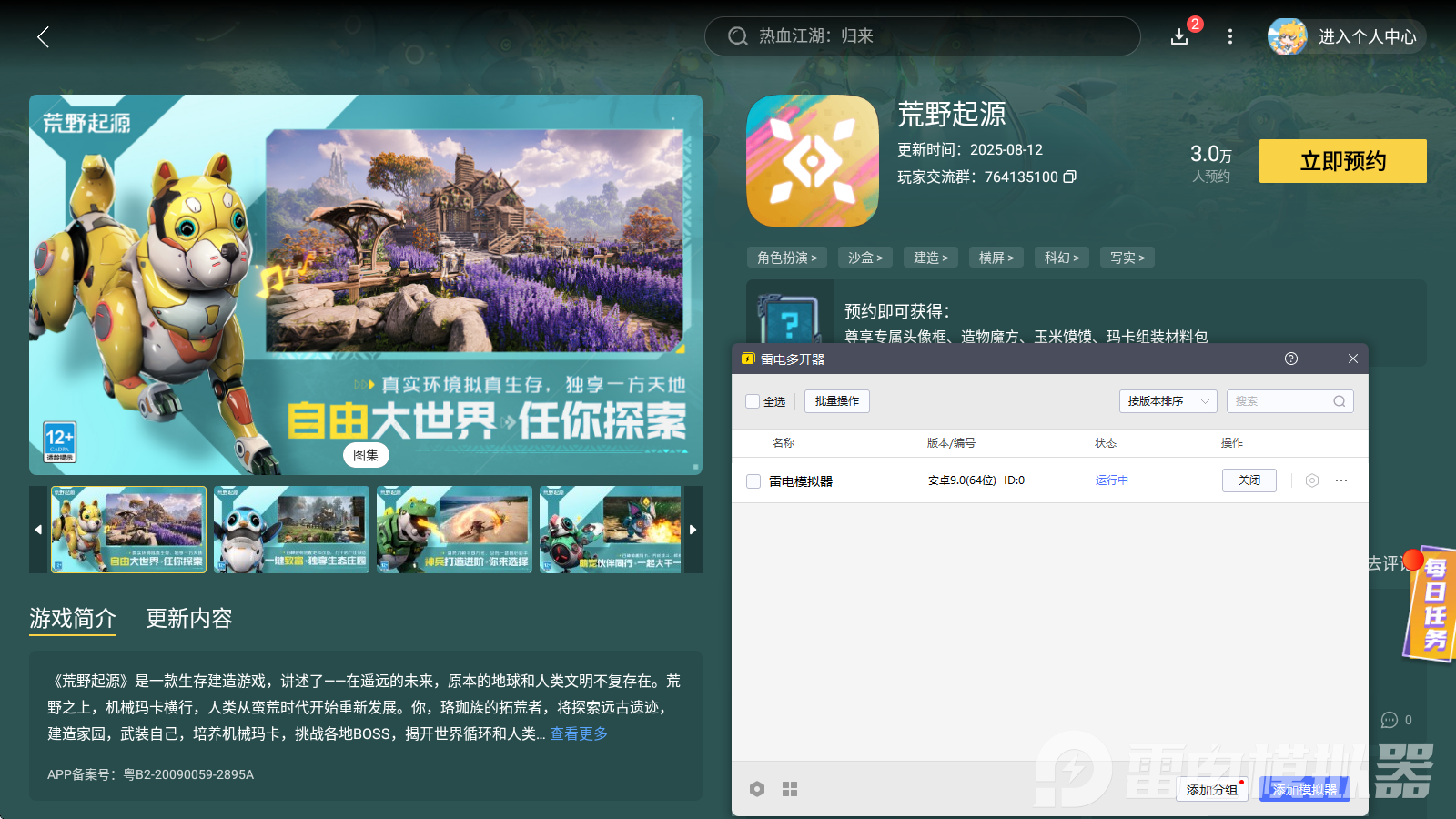This screenshot has width=1456, height=819.
Task: Expand the 按版本排序 sort dropdown
Action: 1168,401
